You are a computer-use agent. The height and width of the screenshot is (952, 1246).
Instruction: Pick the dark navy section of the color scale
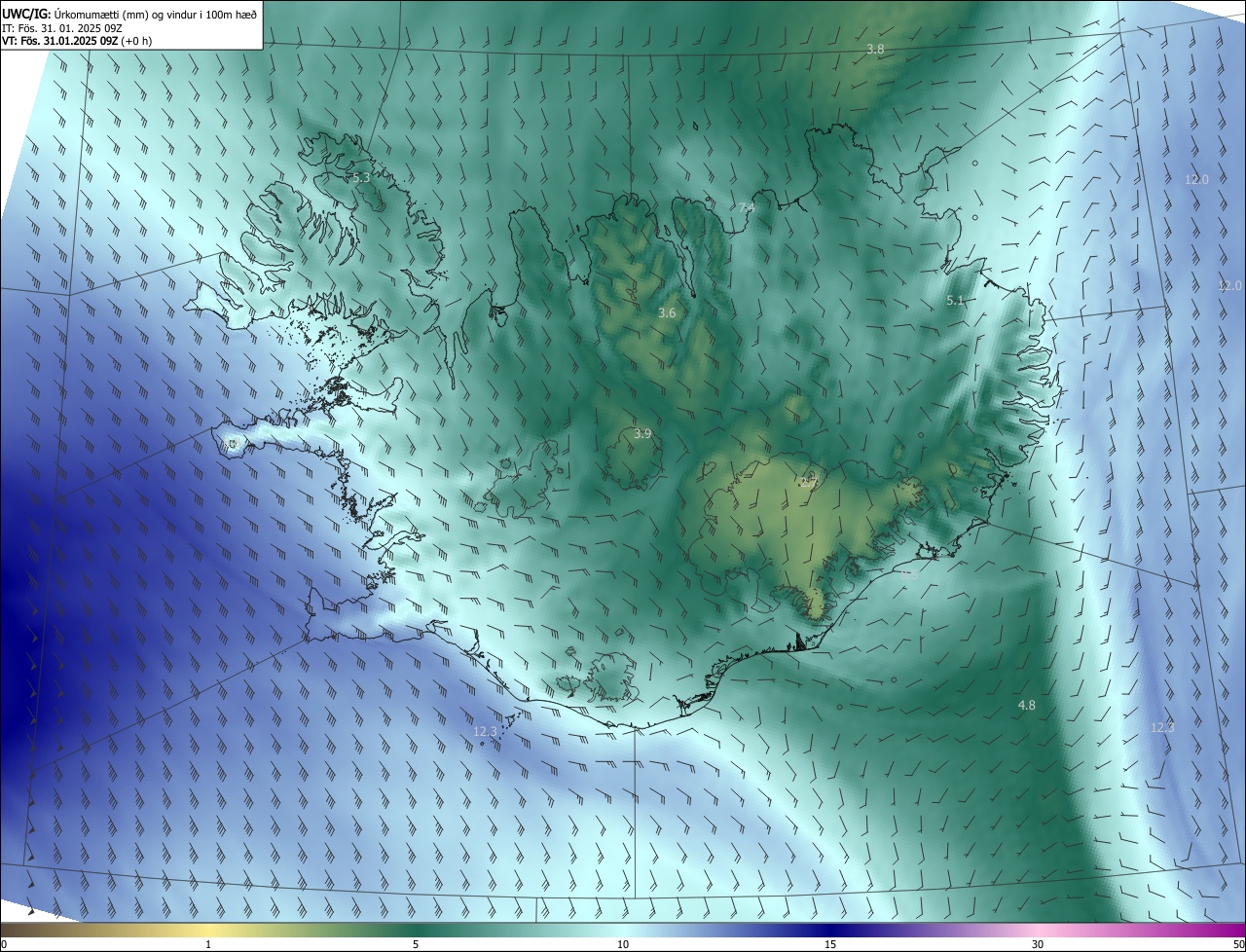point(832,931)
